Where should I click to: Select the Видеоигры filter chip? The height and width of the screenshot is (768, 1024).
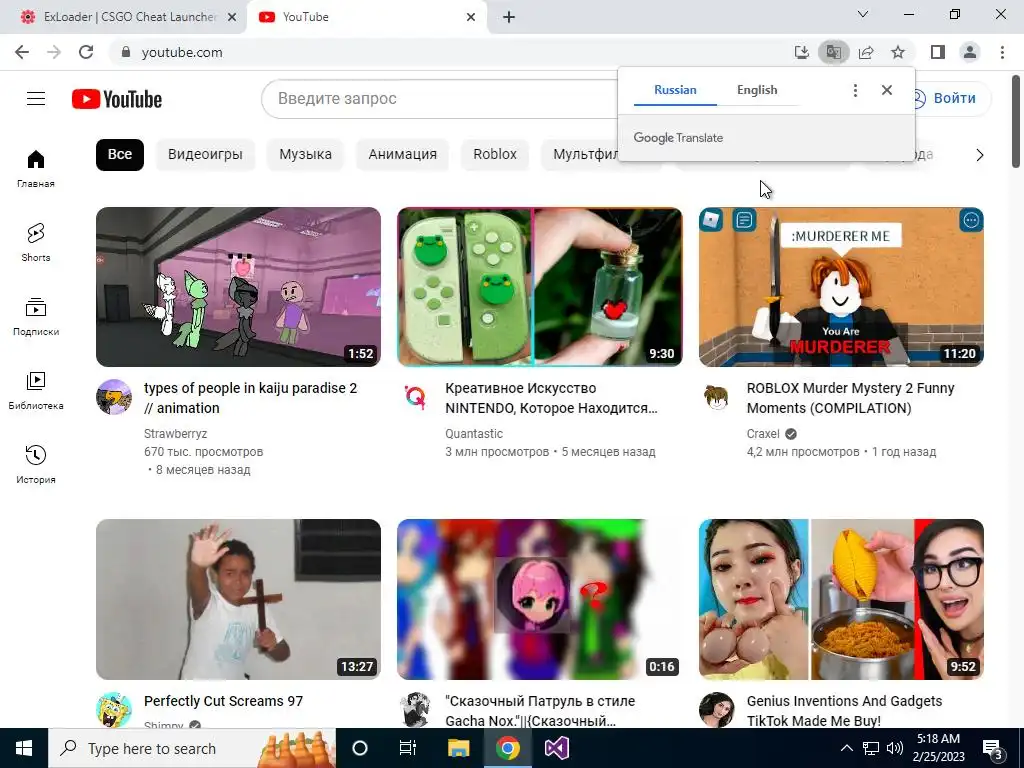tap(205, 154)
